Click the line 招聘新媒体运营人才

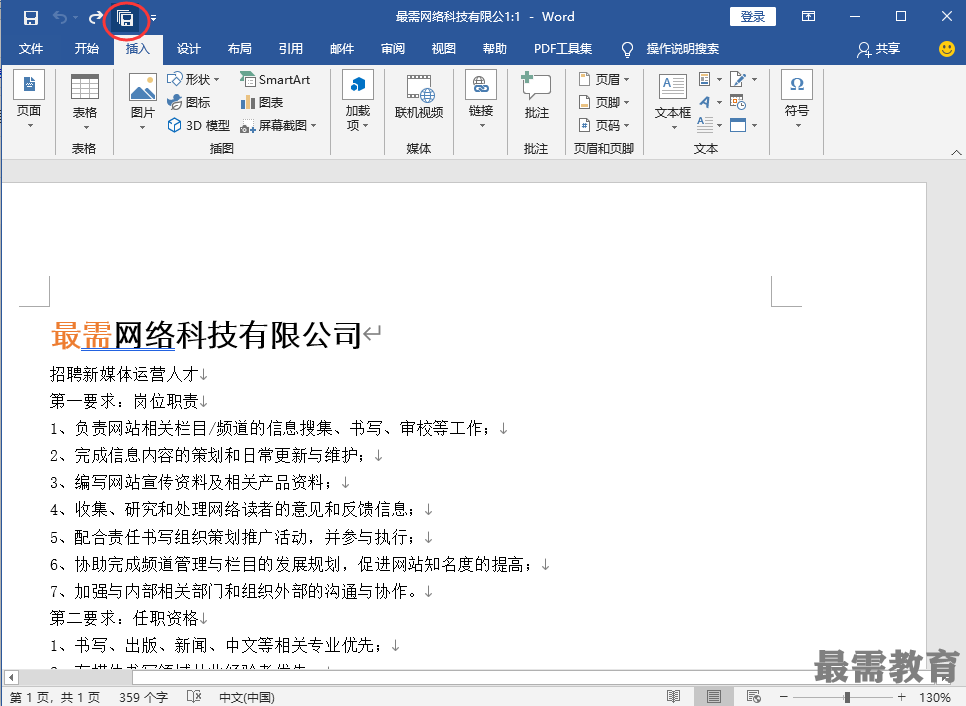point(124,374)
